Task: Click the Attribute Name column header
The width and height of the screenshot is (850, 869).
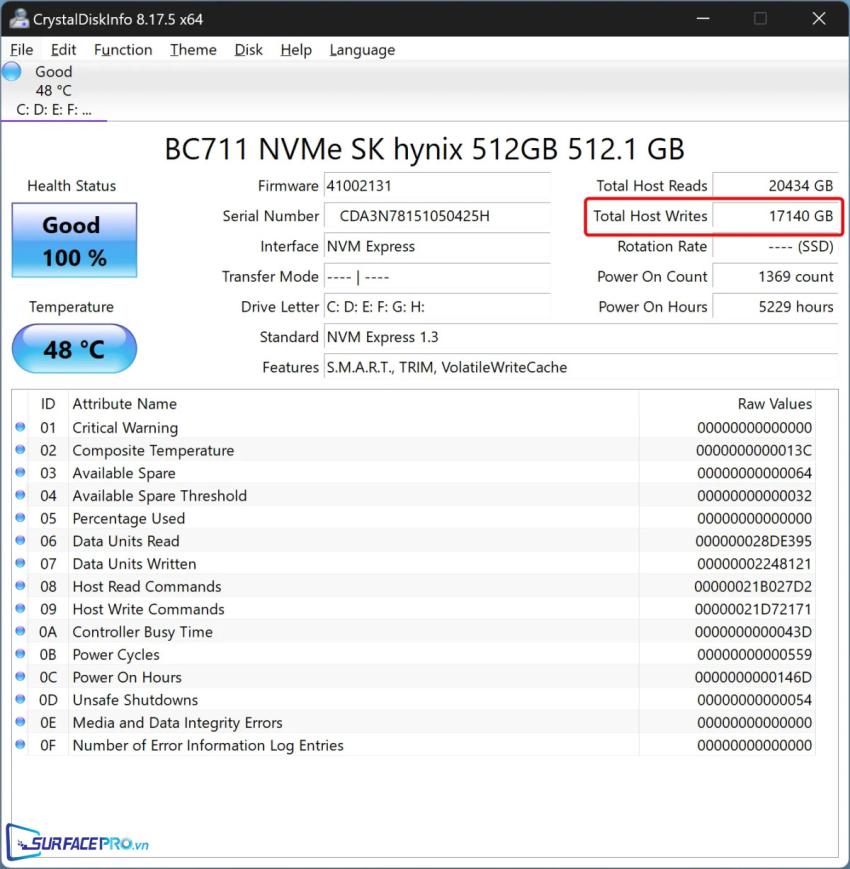Action: [x=125, y=404]
